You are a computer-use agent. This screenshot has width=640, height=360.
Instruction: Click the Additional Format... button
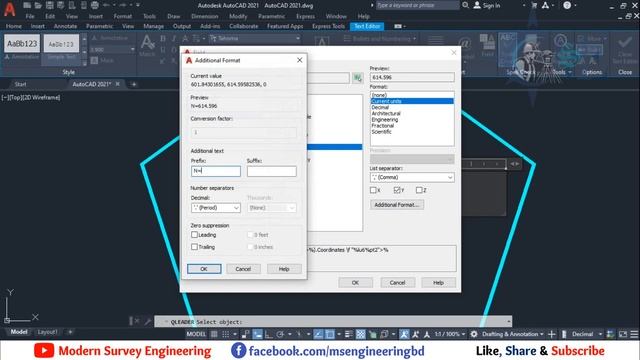[397, 204]
